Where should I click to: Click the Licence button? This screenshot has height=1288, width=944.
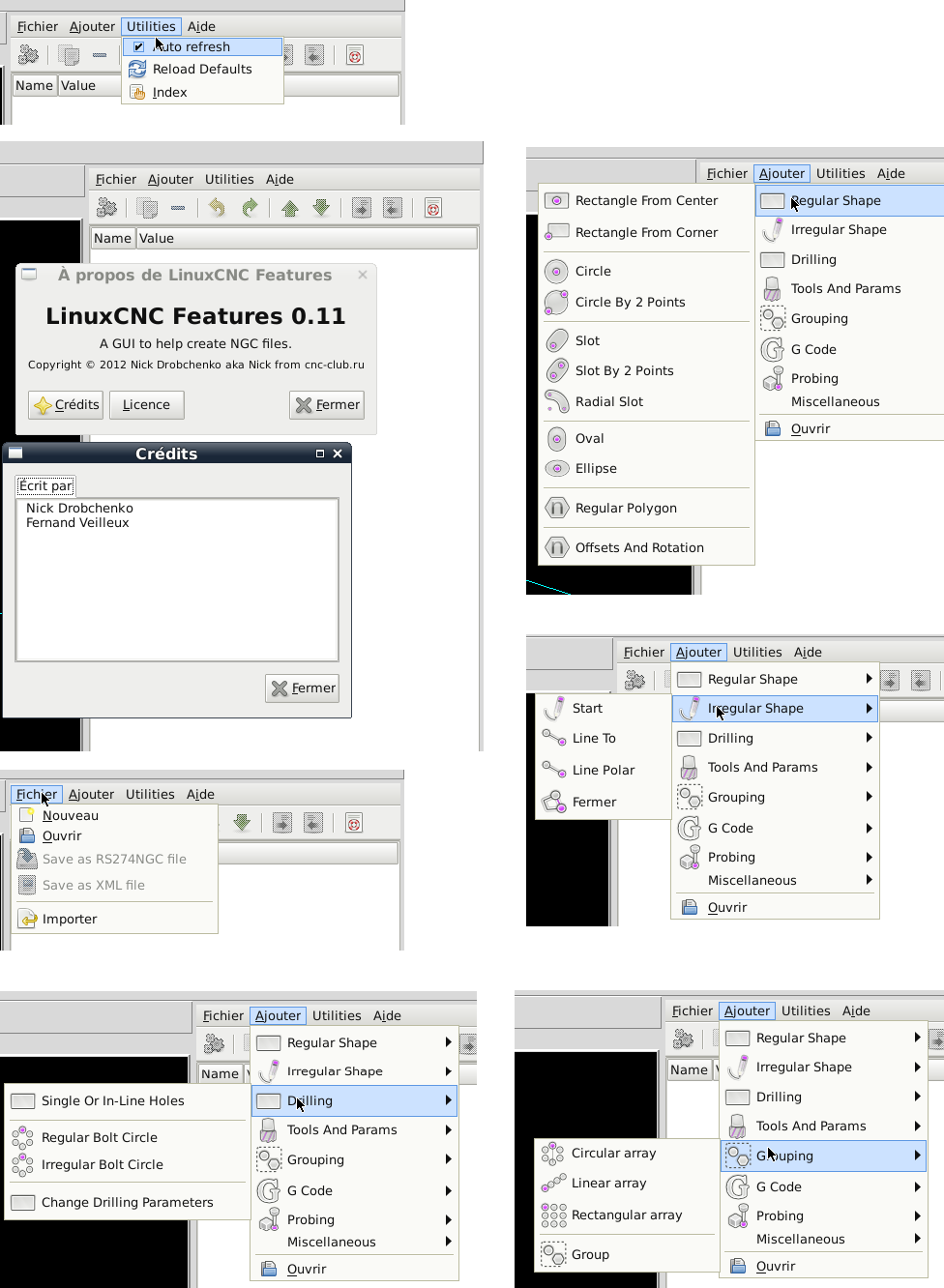[146, 405]
